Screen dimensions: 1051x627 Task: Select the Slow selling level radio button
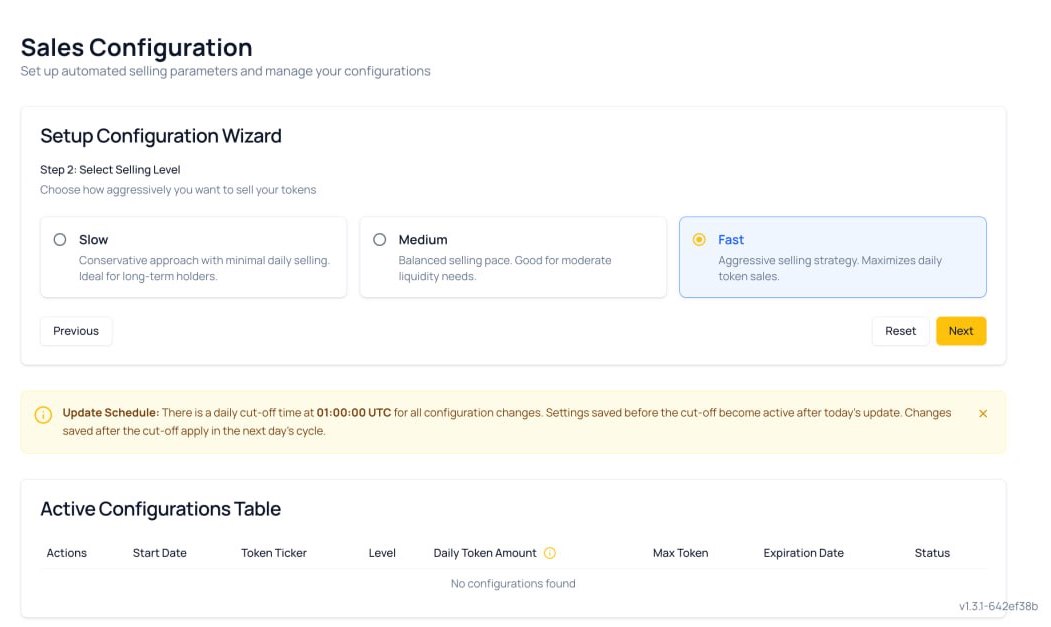coord(60,240)
